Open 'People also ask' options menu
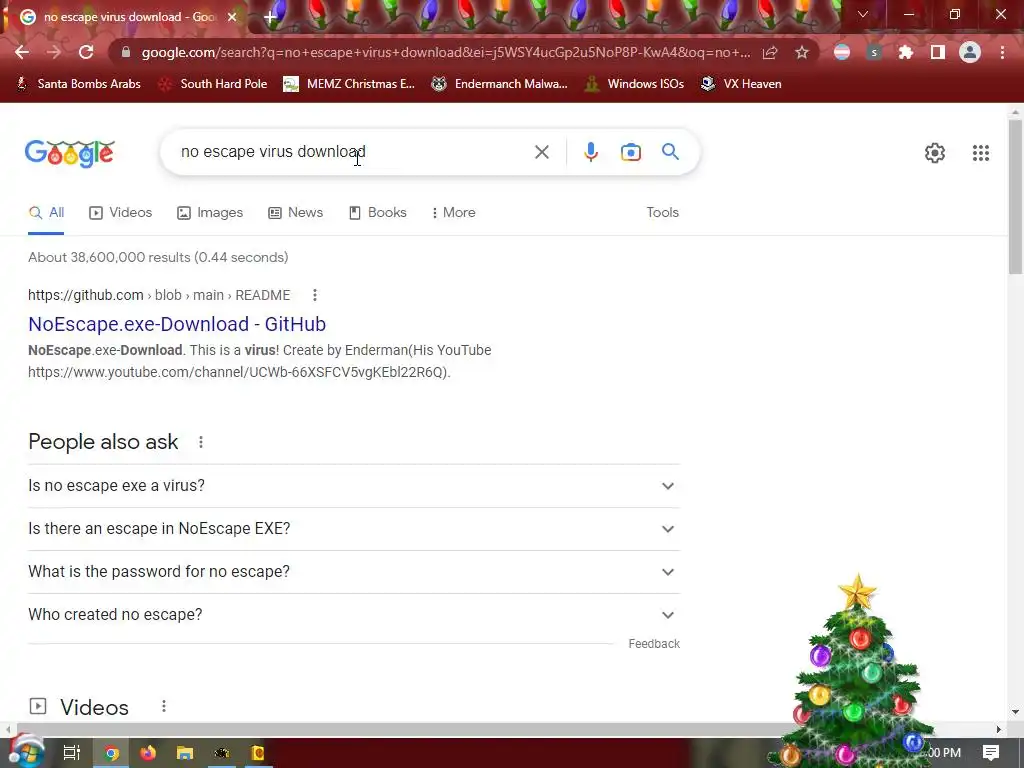1024x768 pixels. [x=200, y=442]
